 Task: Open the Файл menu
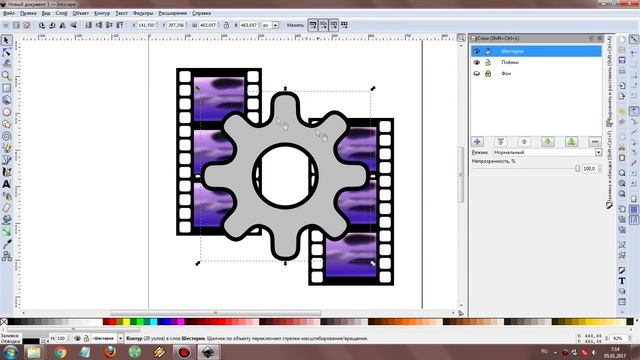coord(9,13)
